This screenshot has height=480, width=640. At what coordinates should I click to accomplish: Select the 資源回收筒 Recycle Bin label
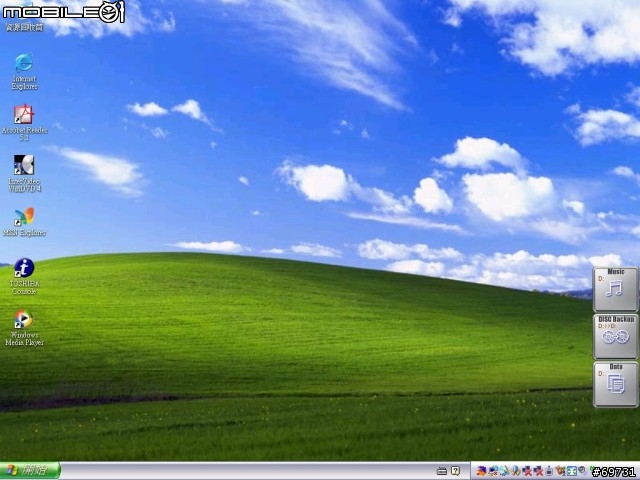pyautogui.click(x=24, y=28)
